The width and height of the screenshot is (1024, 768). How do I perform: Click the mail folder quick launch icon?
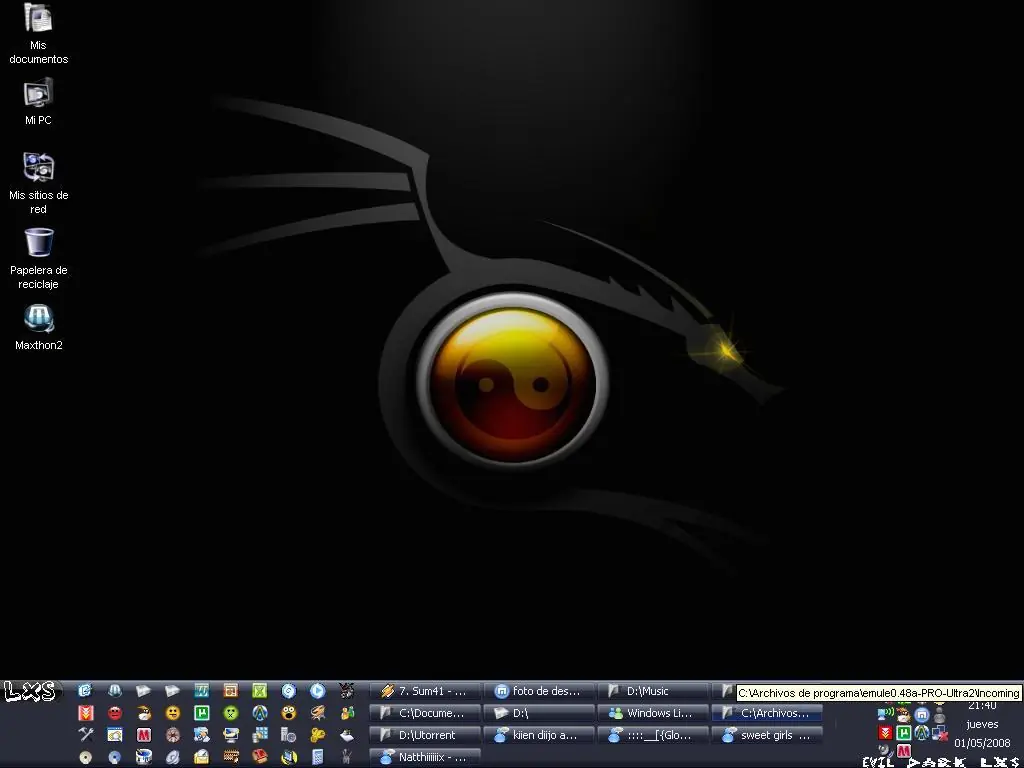202,757
